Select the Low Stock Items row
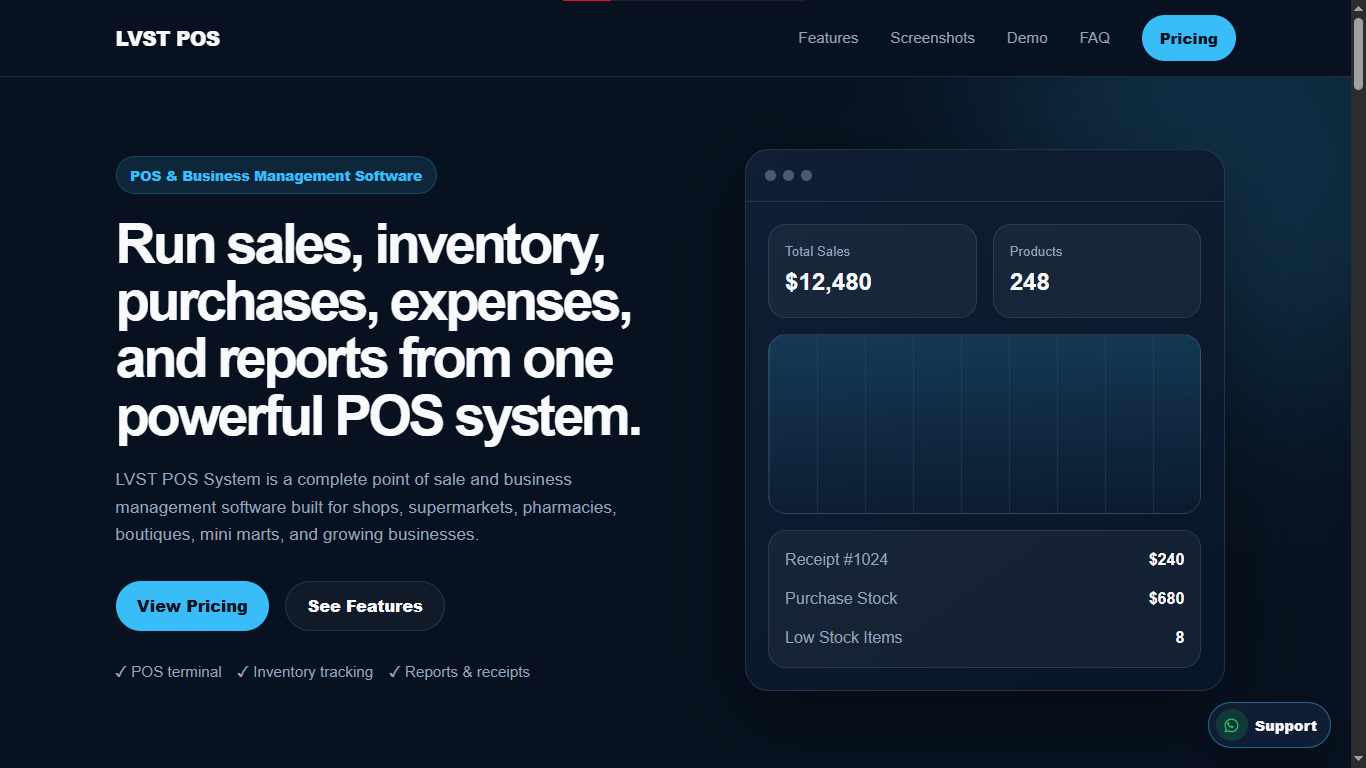Image resolution: width=1366 pixels, height=768 pixels. click(984, 637)
